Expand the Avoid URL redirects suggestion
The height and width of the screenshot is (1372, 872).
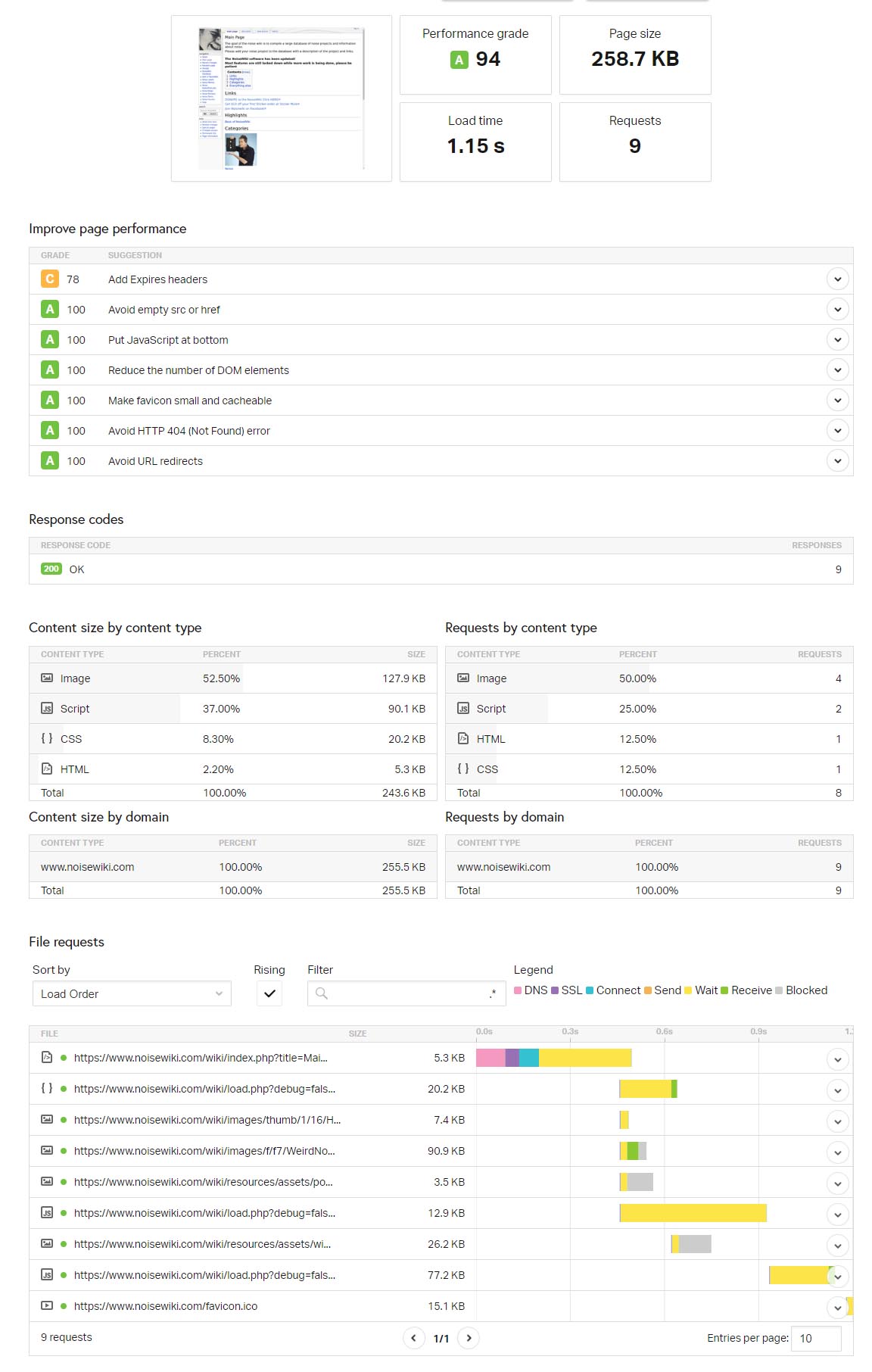point(837,460)
